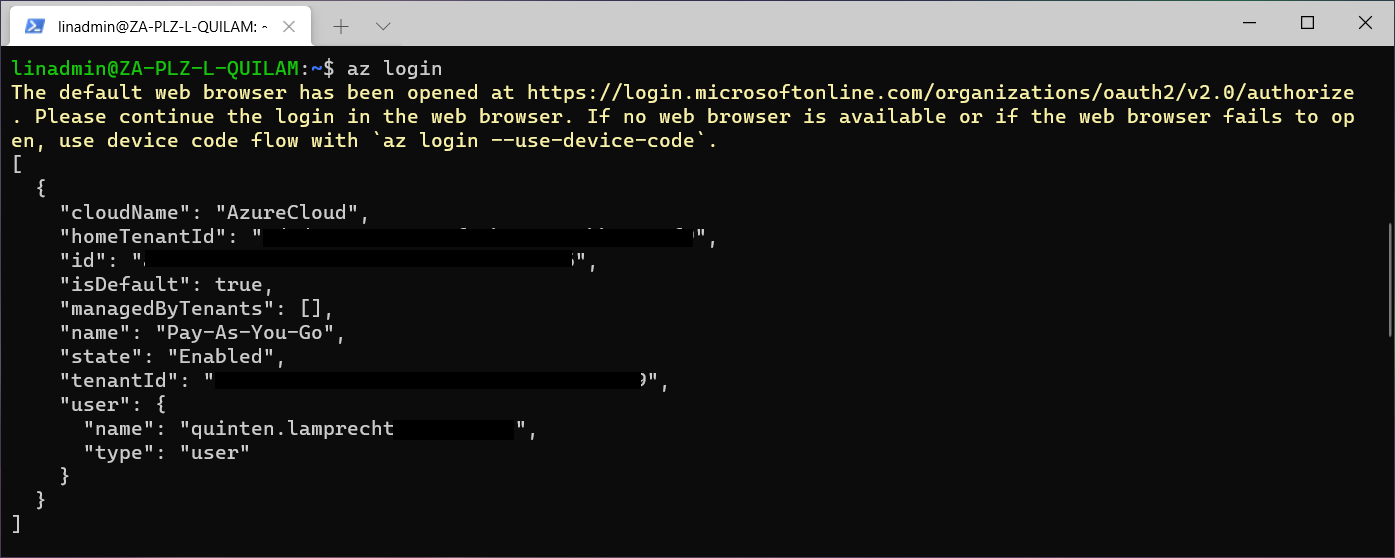Click the terminal vertical scrollbar thumb
Image resolution: width=1395 pixels, height=558 pixels.
point(1389,280)
